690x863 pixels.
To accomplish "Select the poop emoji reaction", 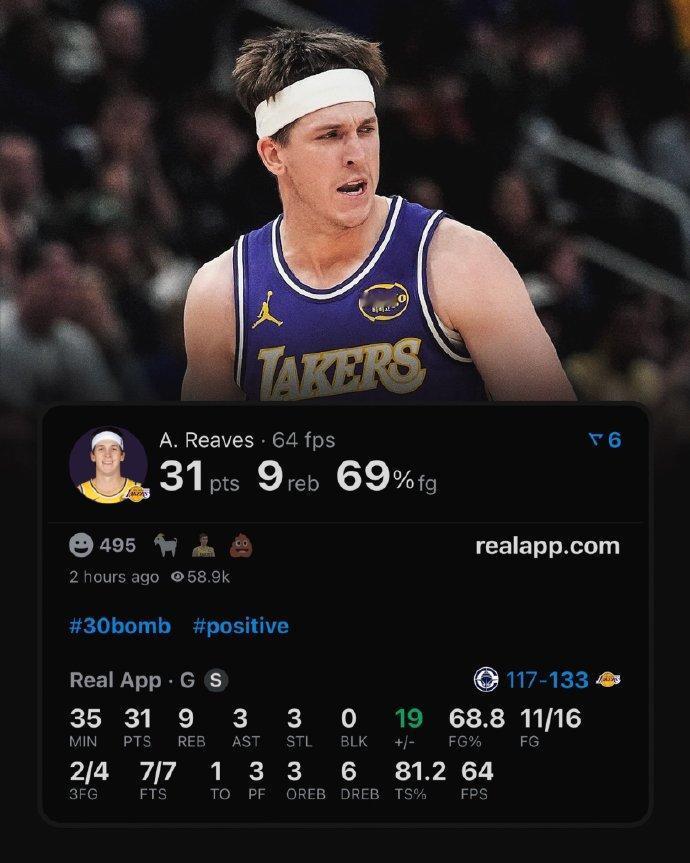I will click(x=241, y=545).
